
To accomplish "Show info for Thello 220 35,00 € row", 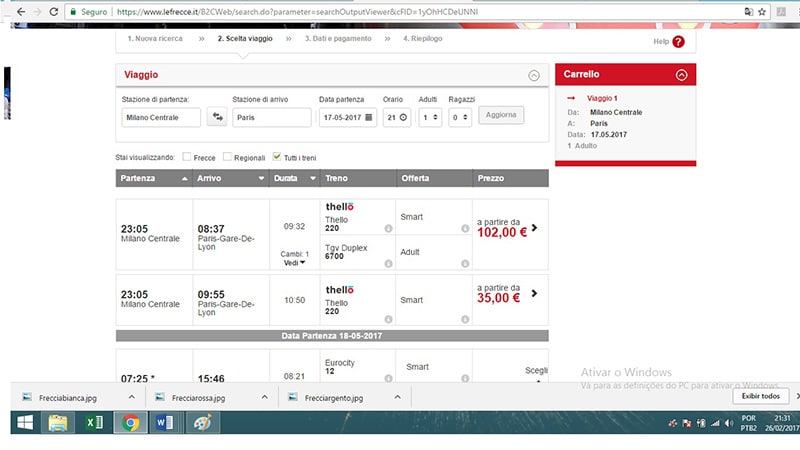I will coord(388,319).
